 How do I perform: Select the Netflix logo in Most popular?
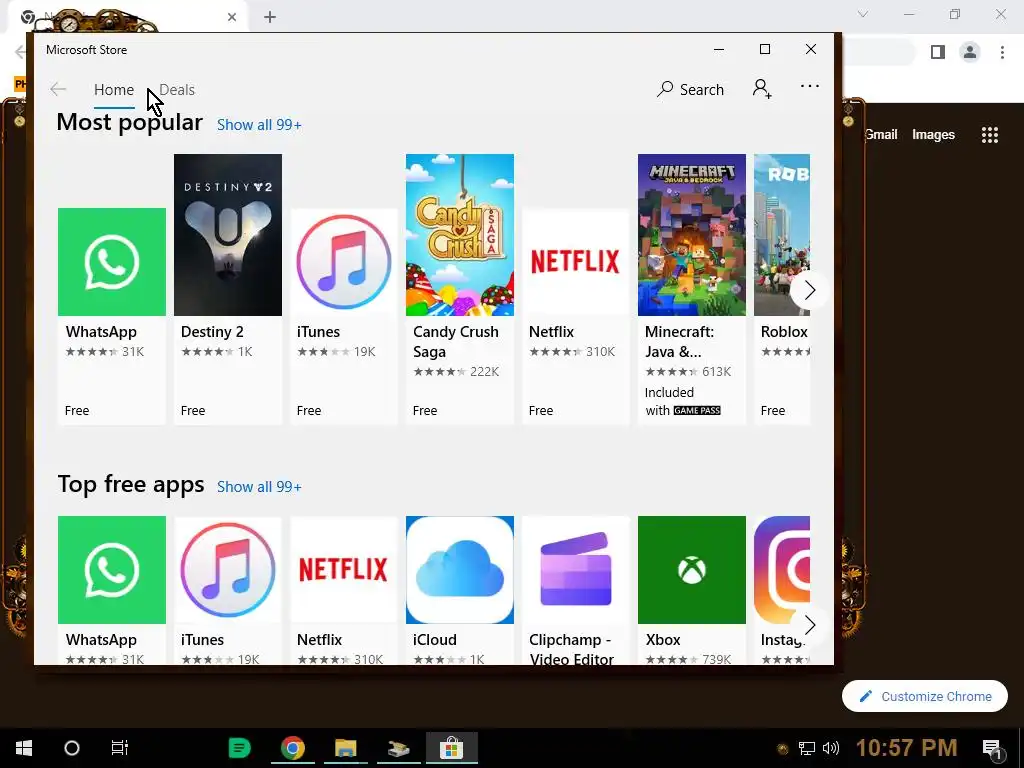coord(575,262)
